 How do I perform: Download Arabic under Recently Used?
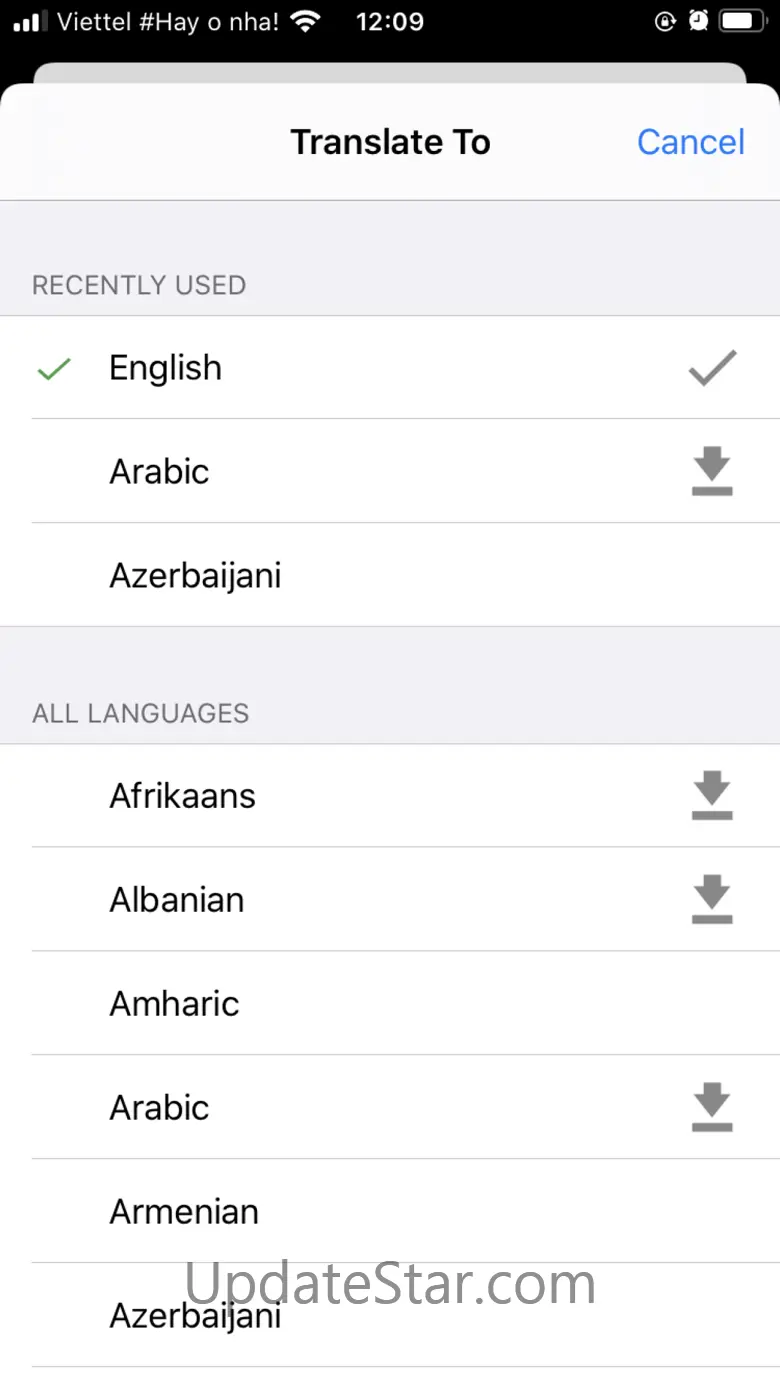[712, 472]
